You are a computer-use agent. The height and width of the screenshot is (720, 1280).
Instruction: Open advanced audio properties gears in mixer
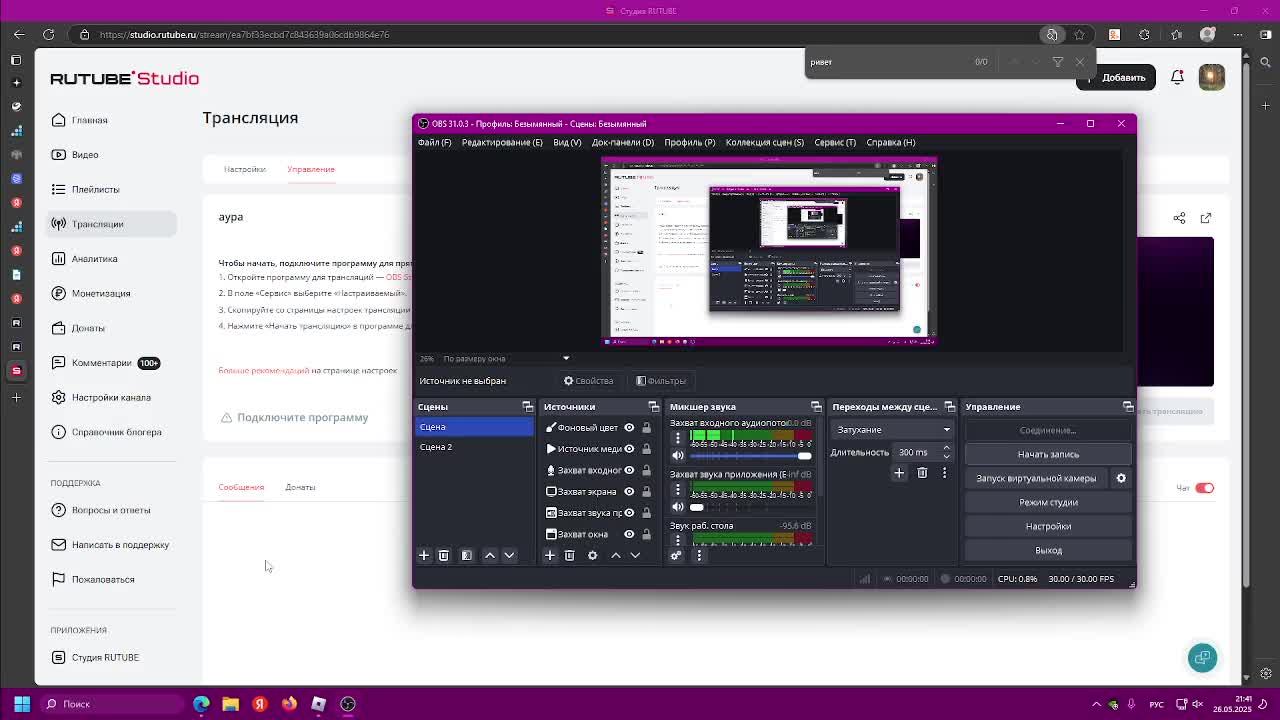pos(676,555)
